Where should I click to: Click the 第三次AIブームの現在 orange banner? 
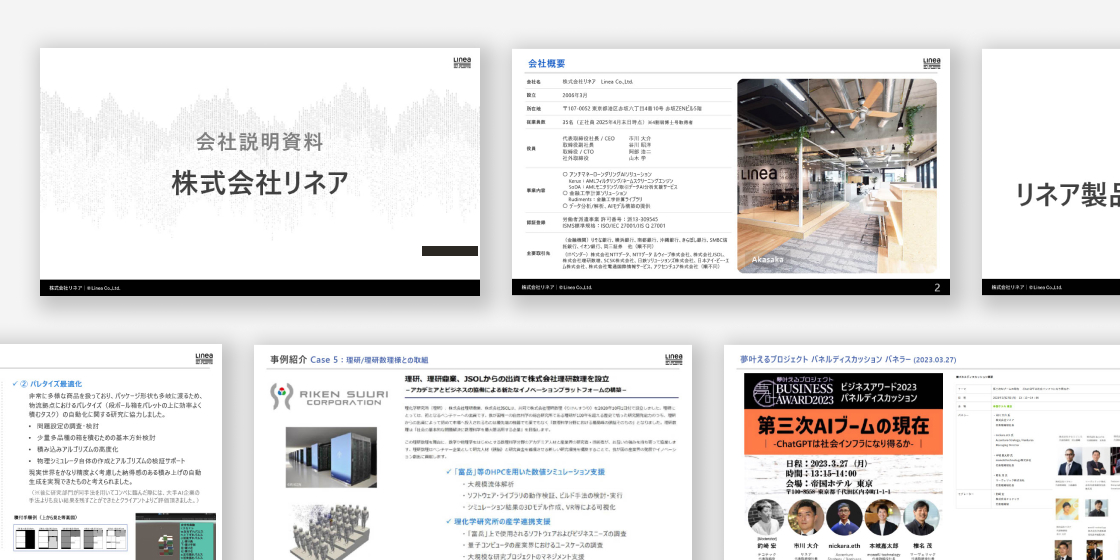tap(843, 426)
